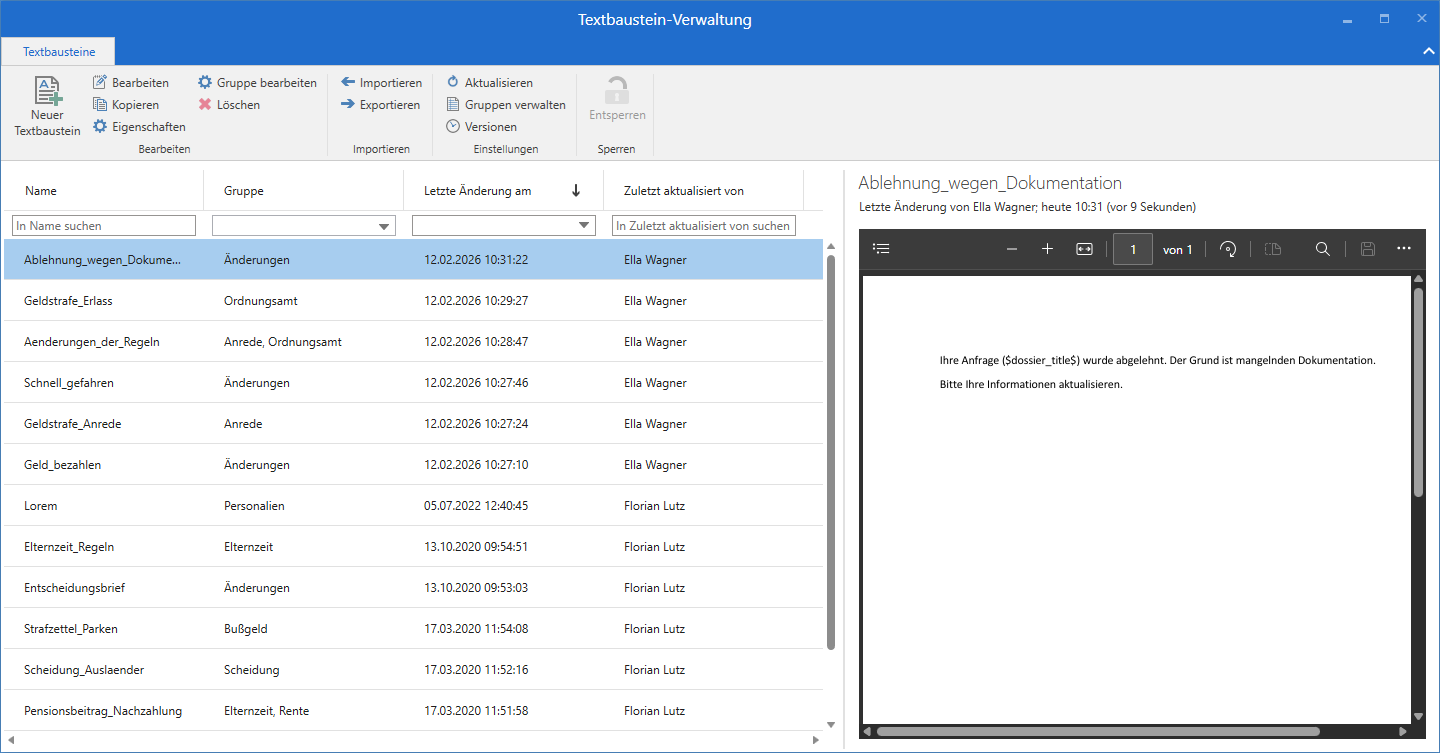Screen dimensions: 1440x753
Task: Open the document search in the preview
Action: (1322, 248)
